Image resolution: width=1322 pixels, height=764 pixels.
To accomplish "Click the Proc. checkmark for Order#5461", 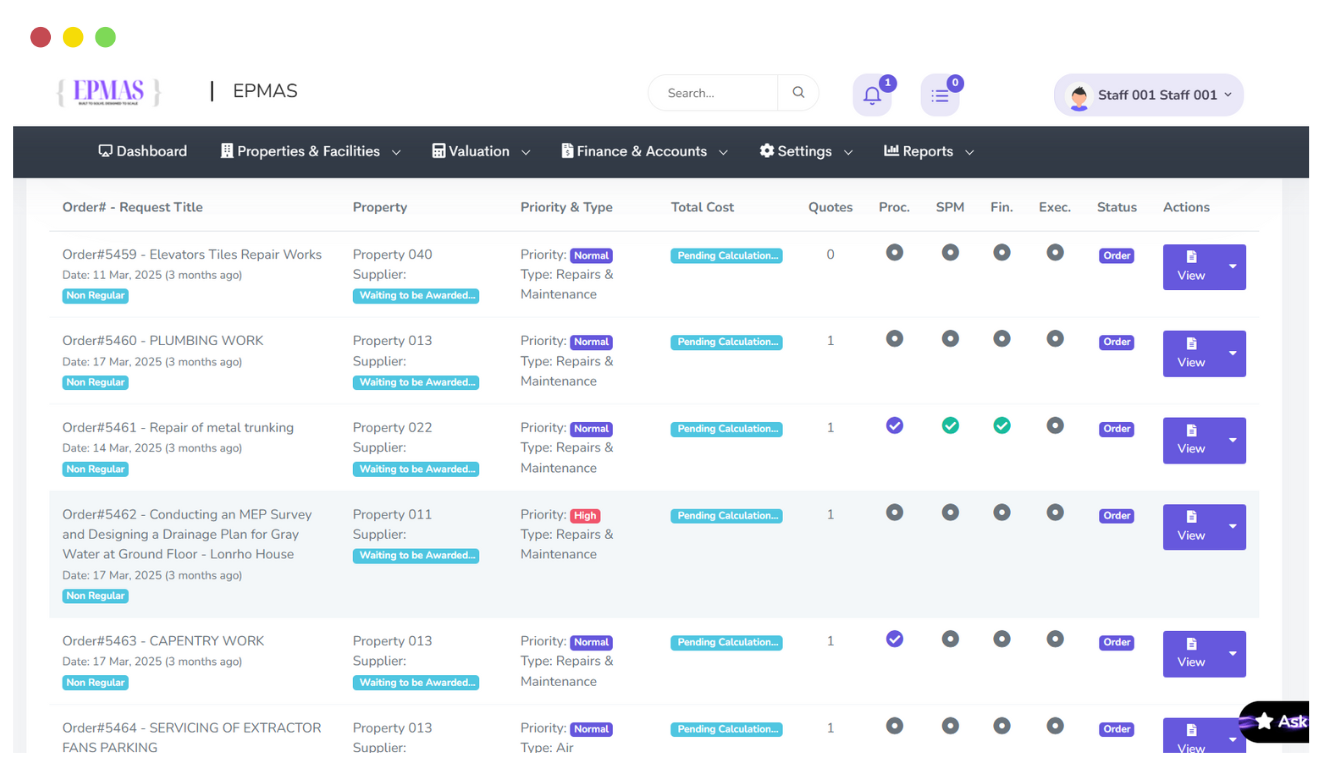I will [x=894, y=426].
